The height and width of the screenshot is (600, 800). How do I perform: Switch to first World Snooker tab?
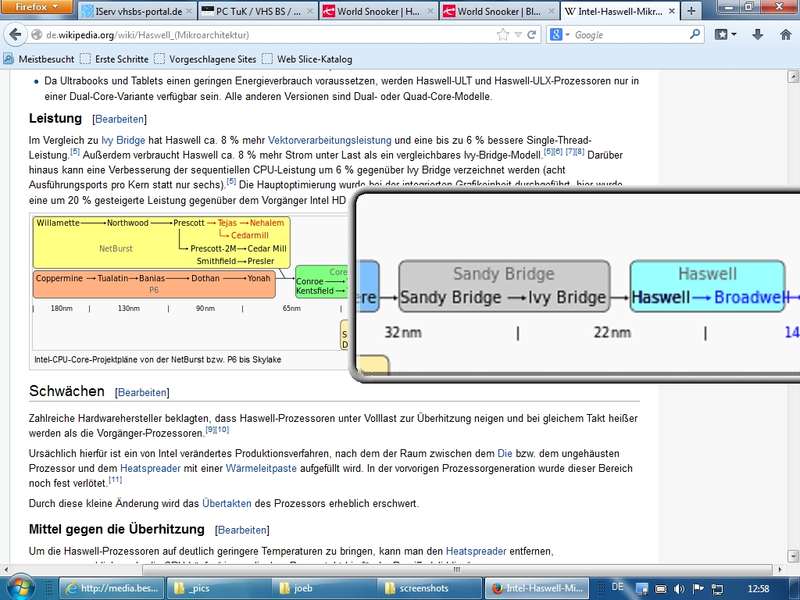(x=379, y=11)
